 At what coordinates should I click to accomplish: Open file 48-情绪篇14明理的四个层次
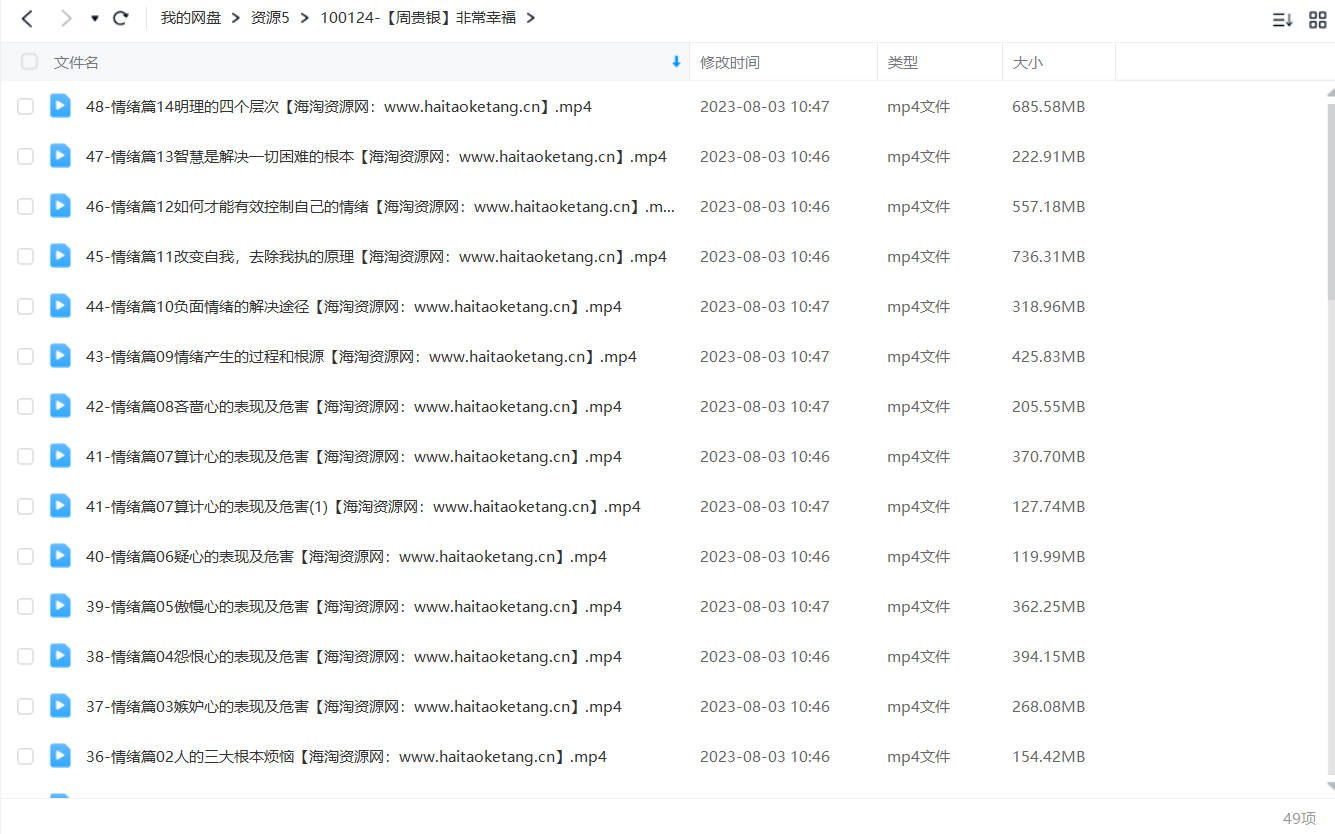click(x=339, y=106)
